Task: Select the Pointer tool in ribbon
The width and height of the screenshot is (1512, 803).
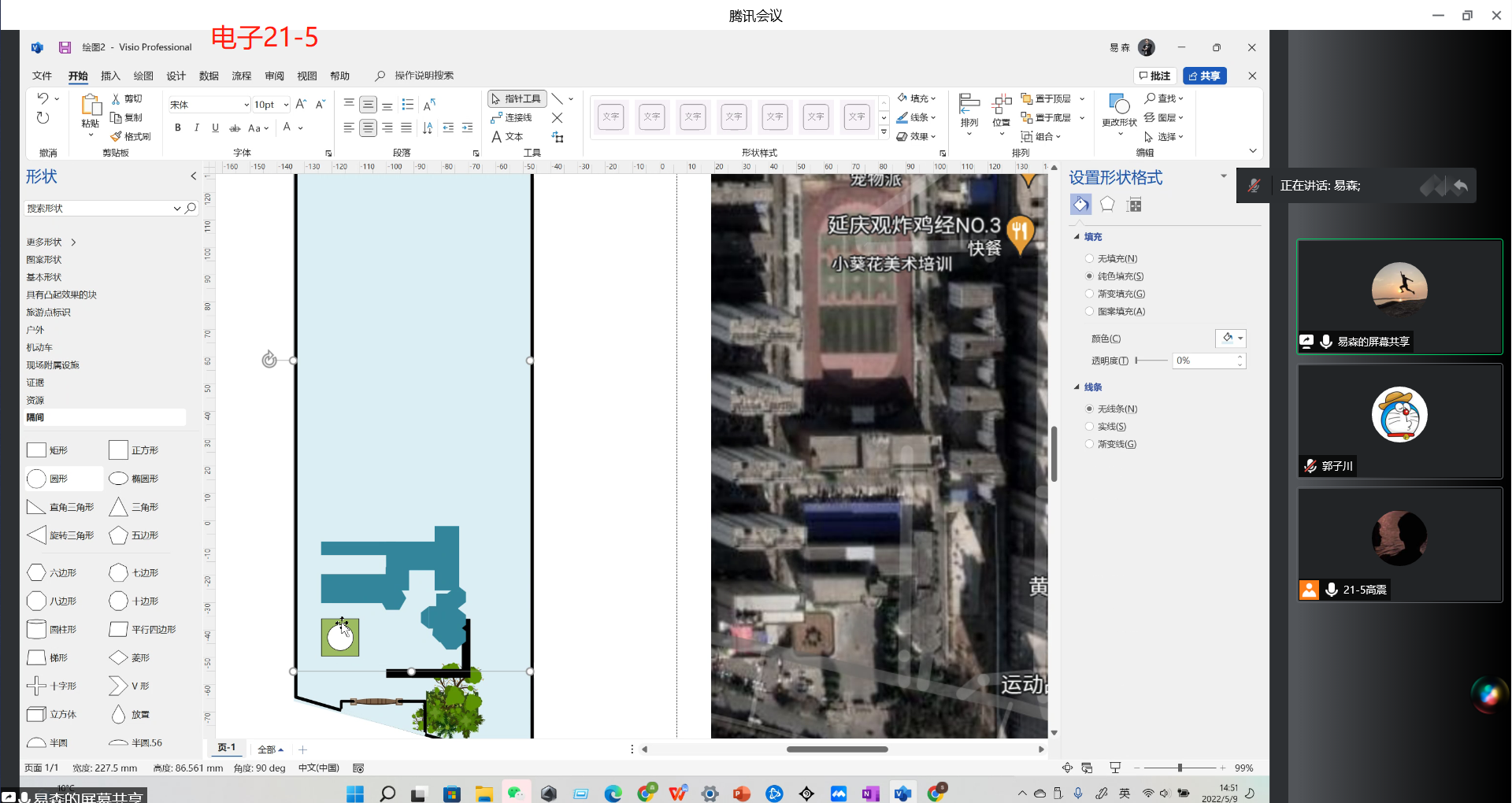Action: click(x=517, y=98)
